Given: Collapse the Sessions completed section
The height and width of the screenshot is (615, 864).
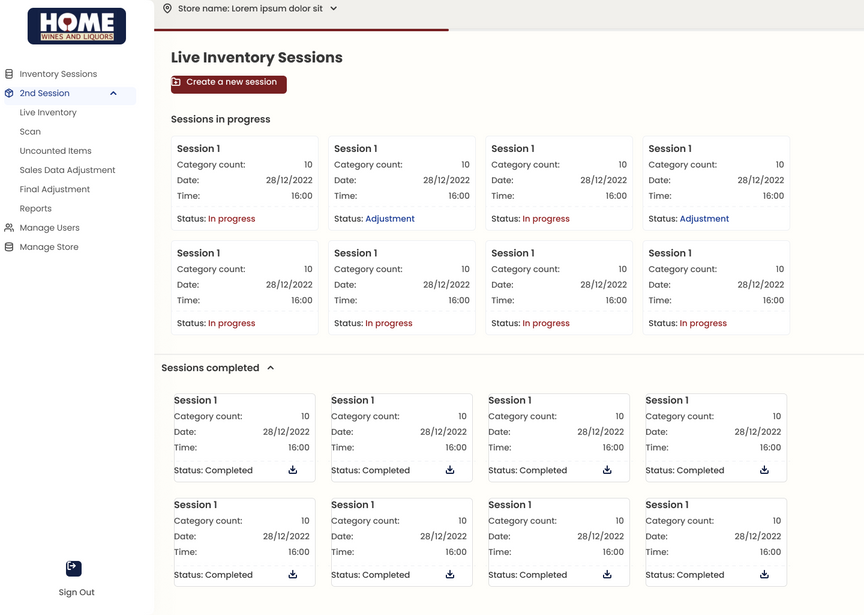Looking at the screenshot, I should (x=270, y=368).
